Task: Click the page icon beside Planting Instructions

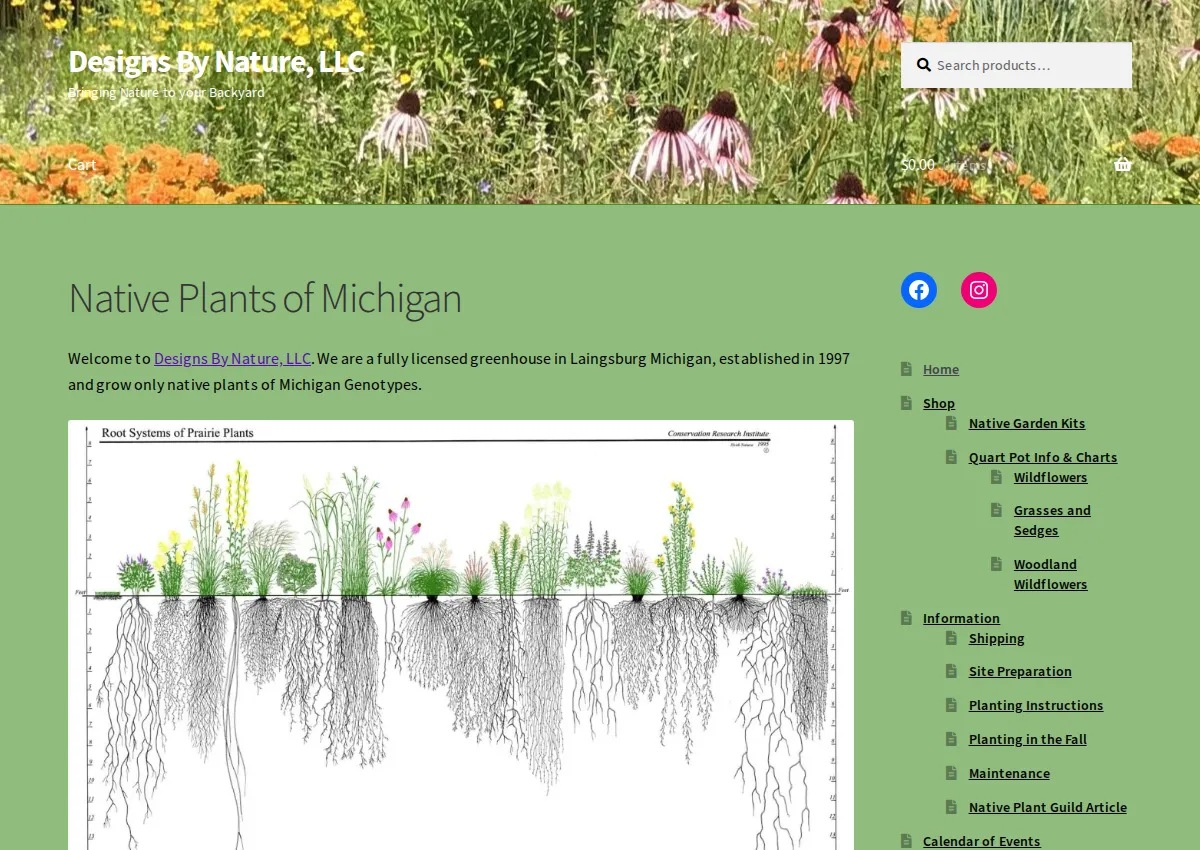Action: [952, 705]
